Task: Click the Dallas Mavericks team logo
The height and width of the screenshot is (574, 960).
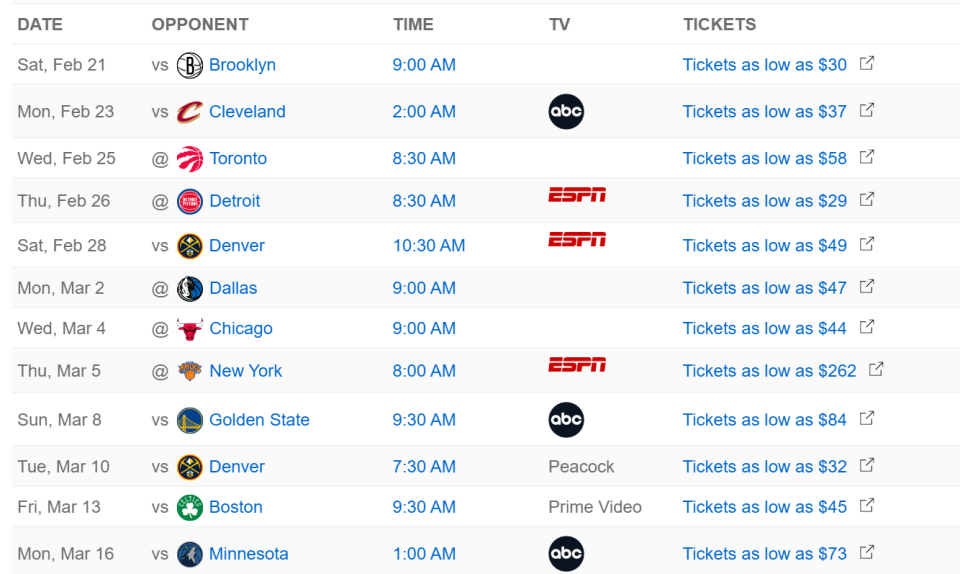Action: (x=189, y=288)
